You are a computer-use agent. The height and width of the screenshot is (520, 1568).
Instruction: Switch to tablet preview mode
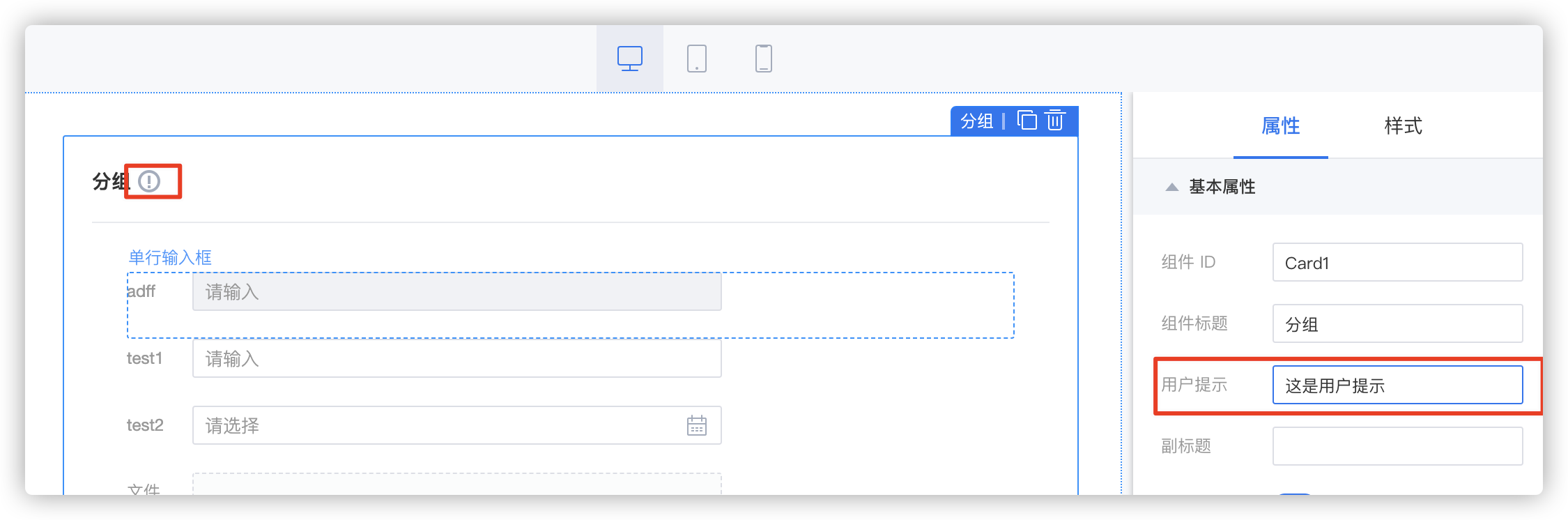click(696, 59)
